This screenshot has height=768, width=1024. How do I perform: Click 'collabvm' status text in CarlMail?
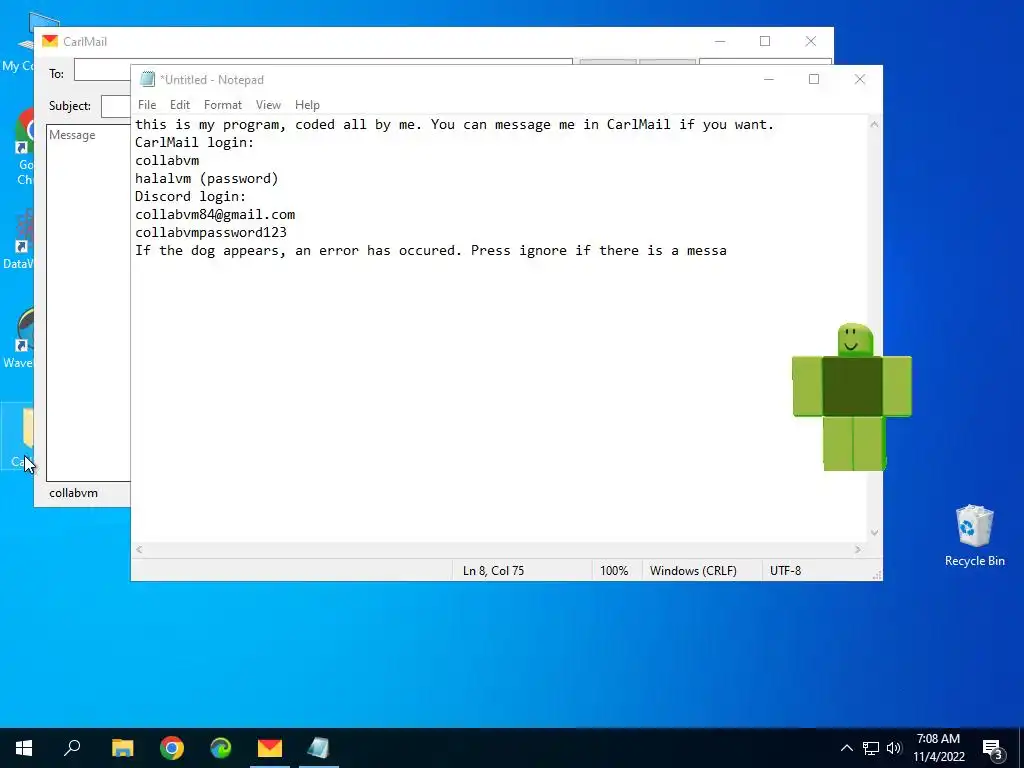point(73,493)
